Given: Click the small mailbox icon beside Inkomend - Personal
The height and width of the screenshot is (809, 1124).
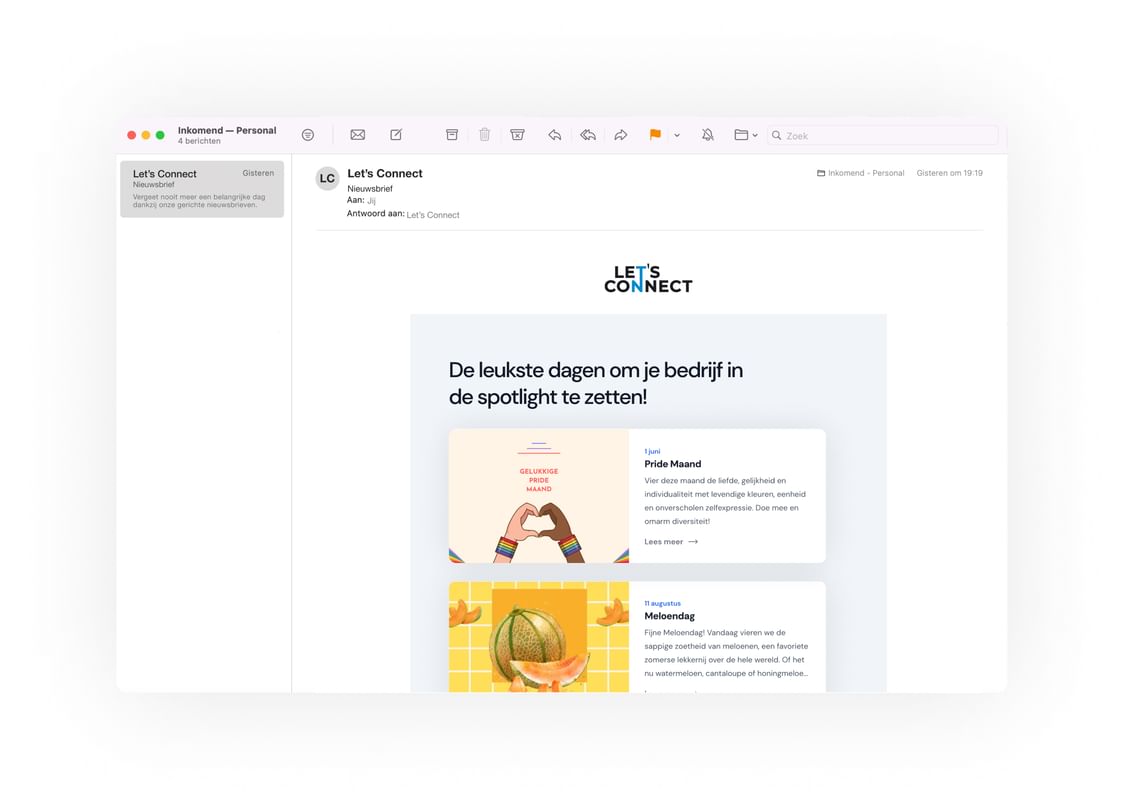Looking at the screenshot, I should tap(821, 173).
